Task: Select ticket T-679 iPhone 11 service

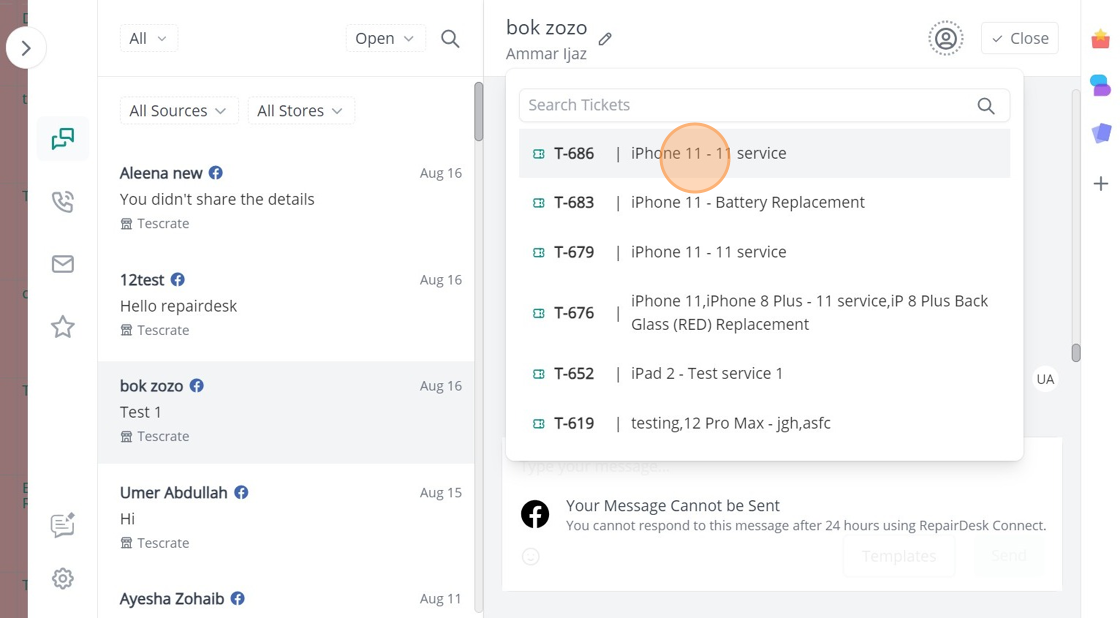Action: [x=764, y=251]
